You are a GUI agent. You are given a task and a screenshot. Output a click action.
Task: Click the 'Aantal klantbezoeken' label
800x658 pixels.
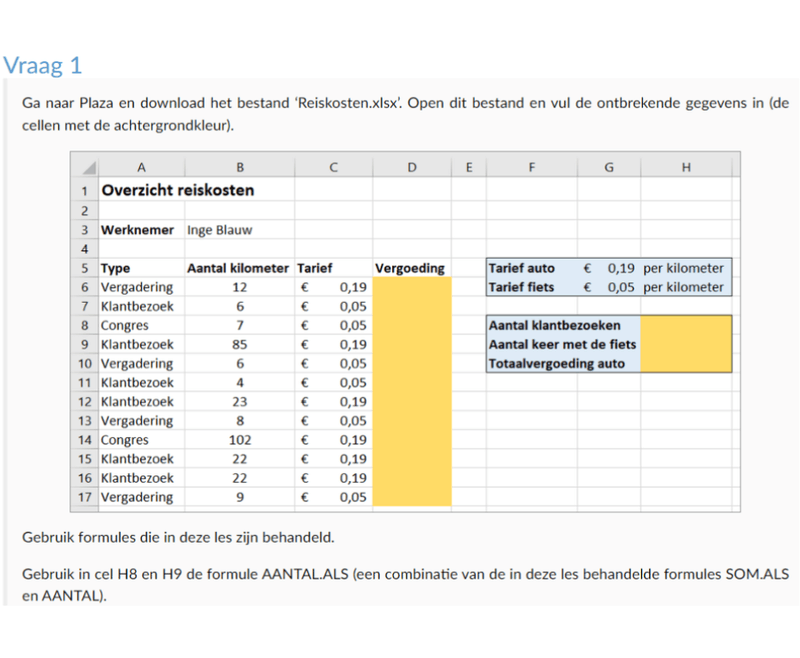coord(555,325)
